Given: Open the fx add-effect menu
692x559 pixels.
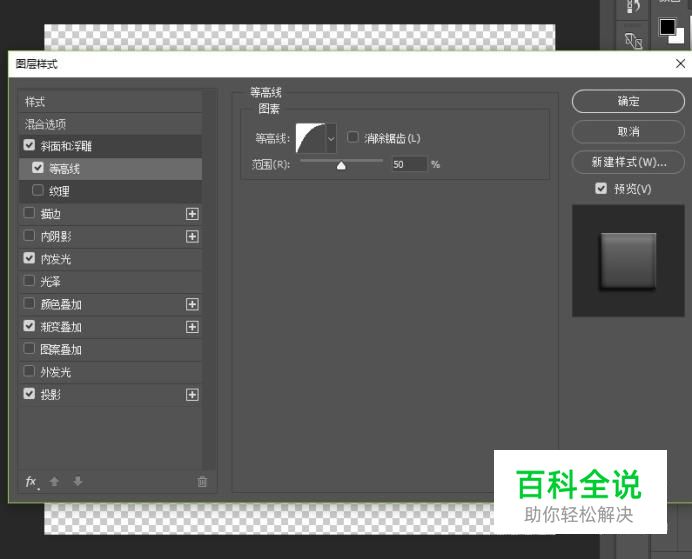Looking at the screenshot, I should tap(31, 482).
